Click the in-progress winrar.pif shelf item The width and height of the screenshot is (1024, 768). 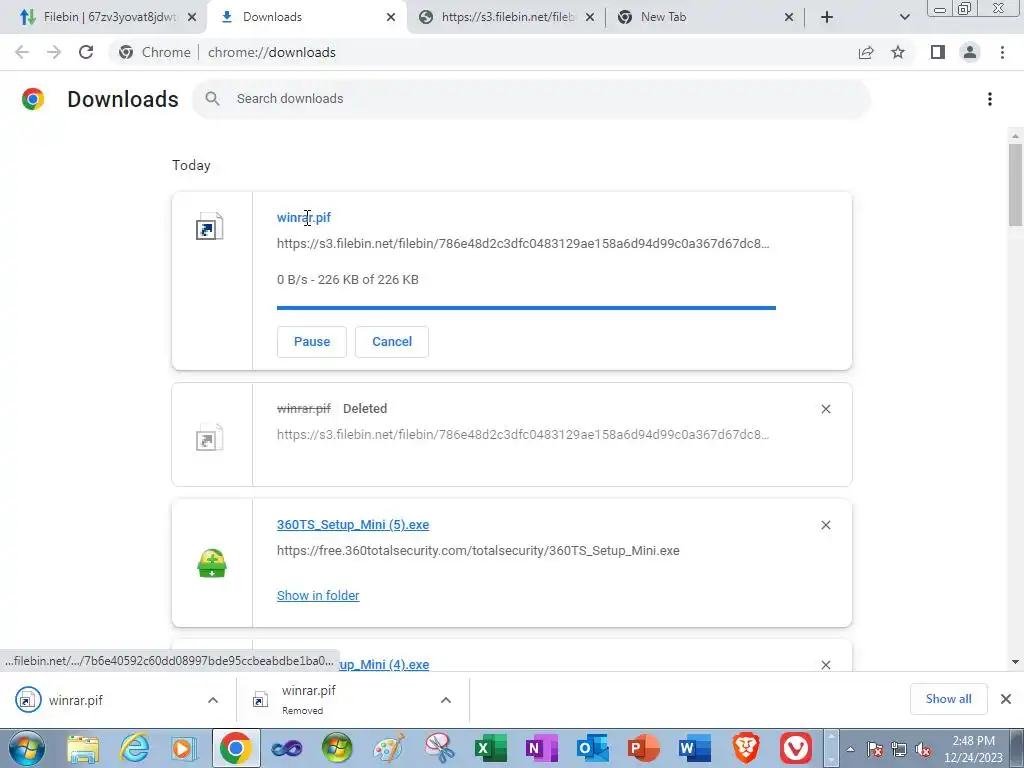[118, 700]
